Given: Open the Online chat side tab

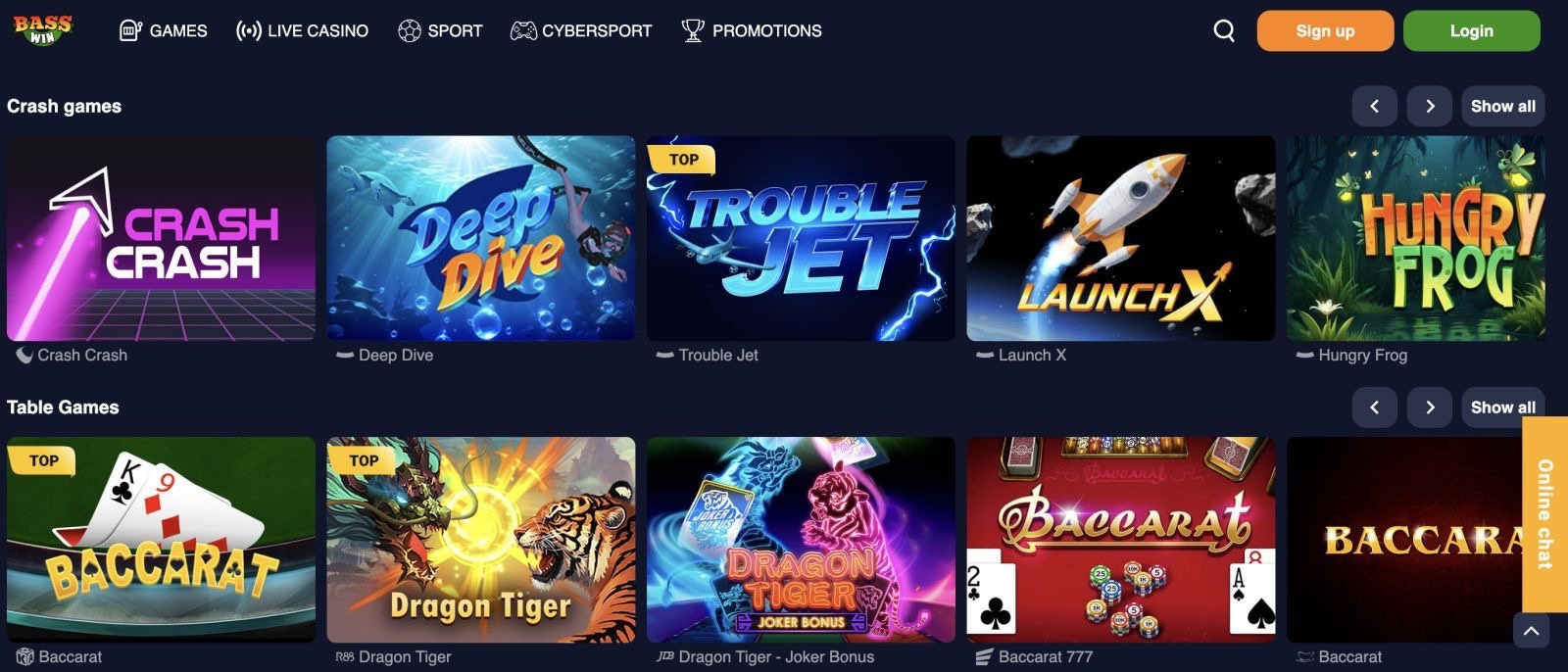Looking at the screenshot, I should point(1544,514).
